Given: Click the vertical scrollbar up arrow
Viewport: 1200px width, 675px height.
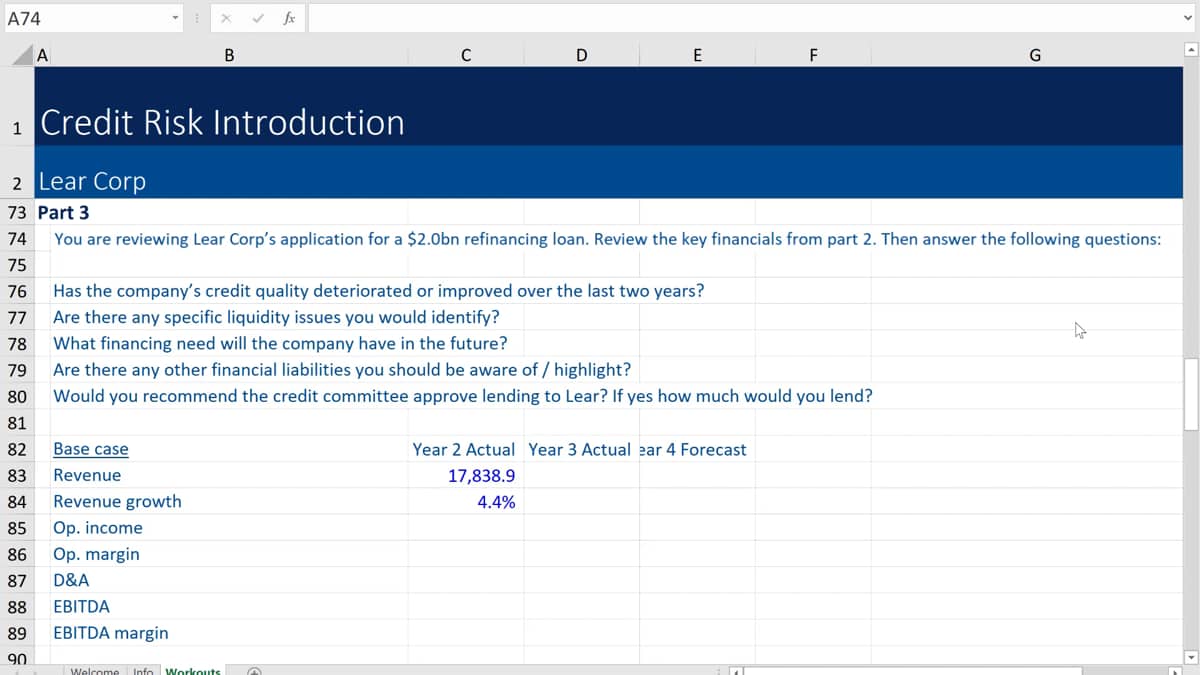Looking at the screenshot, I should tap(1190, 50).
